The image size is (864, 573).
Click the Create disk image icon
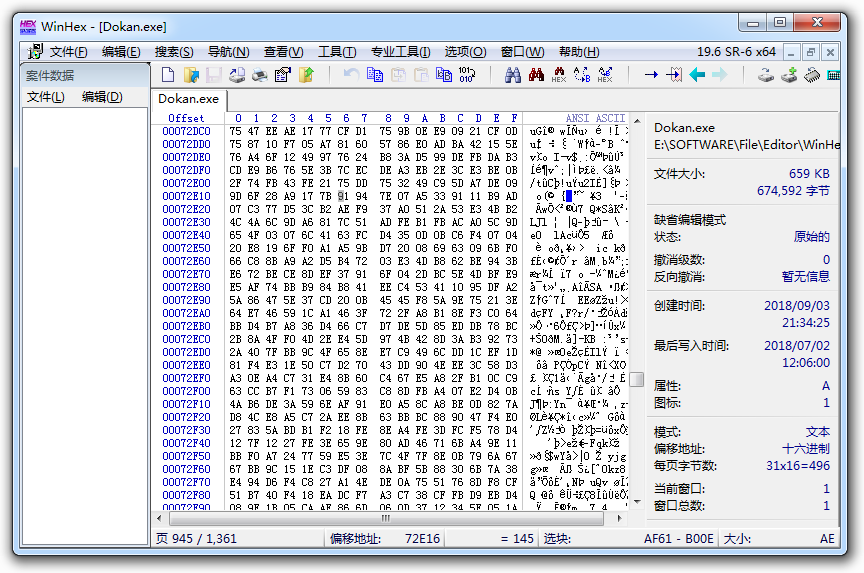pyautogui.click(x=237, y=74)
